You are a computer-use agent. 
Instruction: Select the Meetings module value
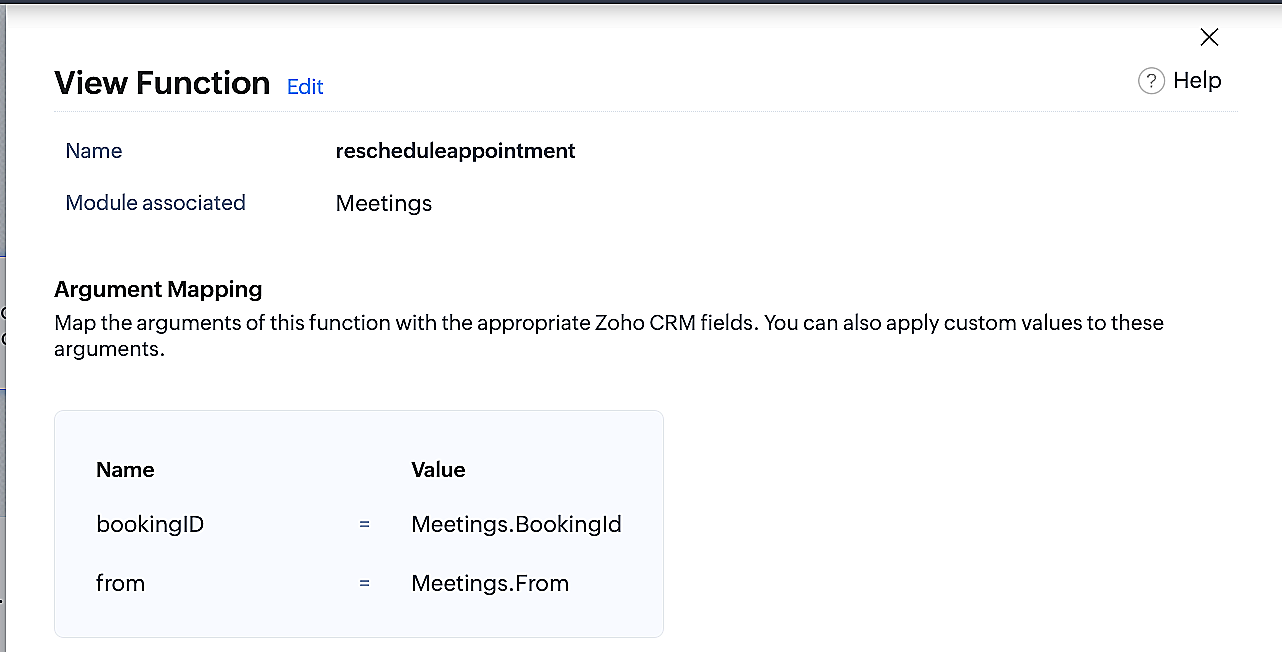[x=384, y=204]
